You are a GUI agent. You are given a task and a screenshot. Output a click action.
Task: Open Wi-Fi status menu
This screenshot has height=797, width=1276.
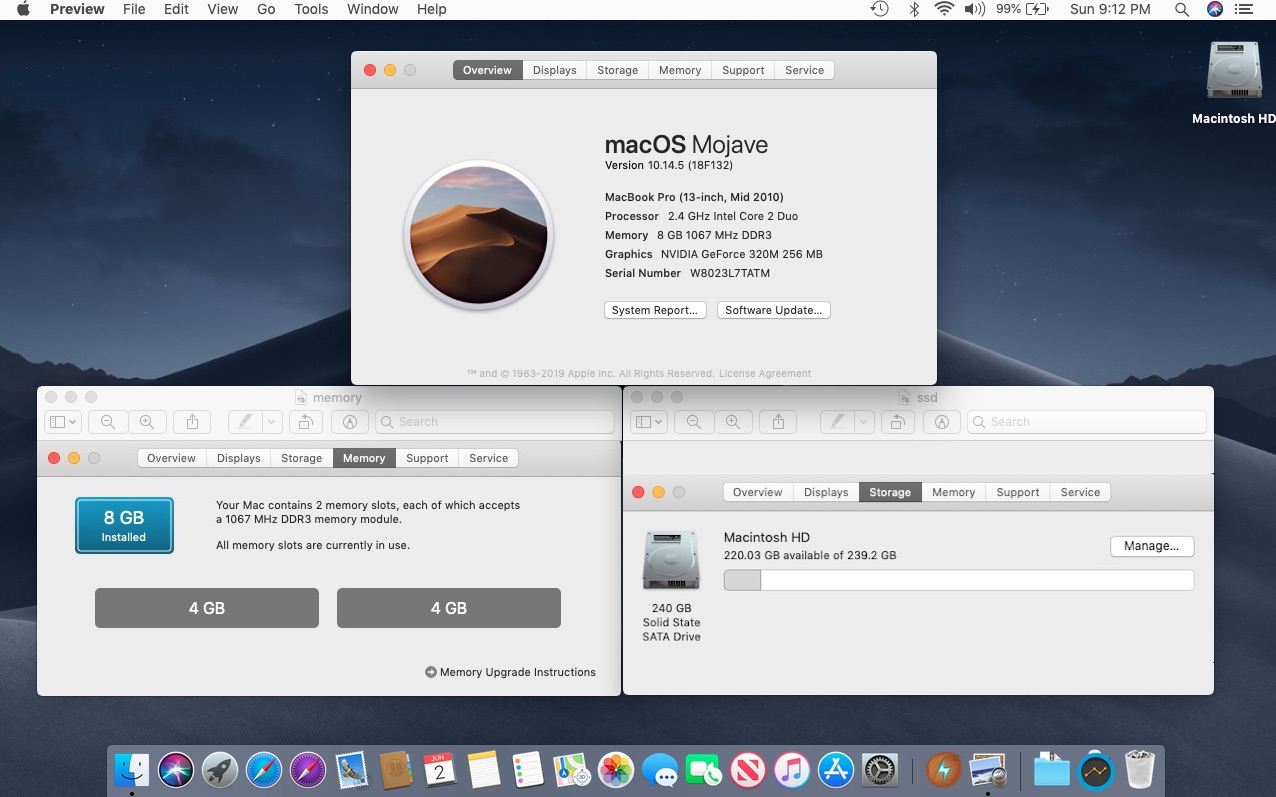(944, 9)
